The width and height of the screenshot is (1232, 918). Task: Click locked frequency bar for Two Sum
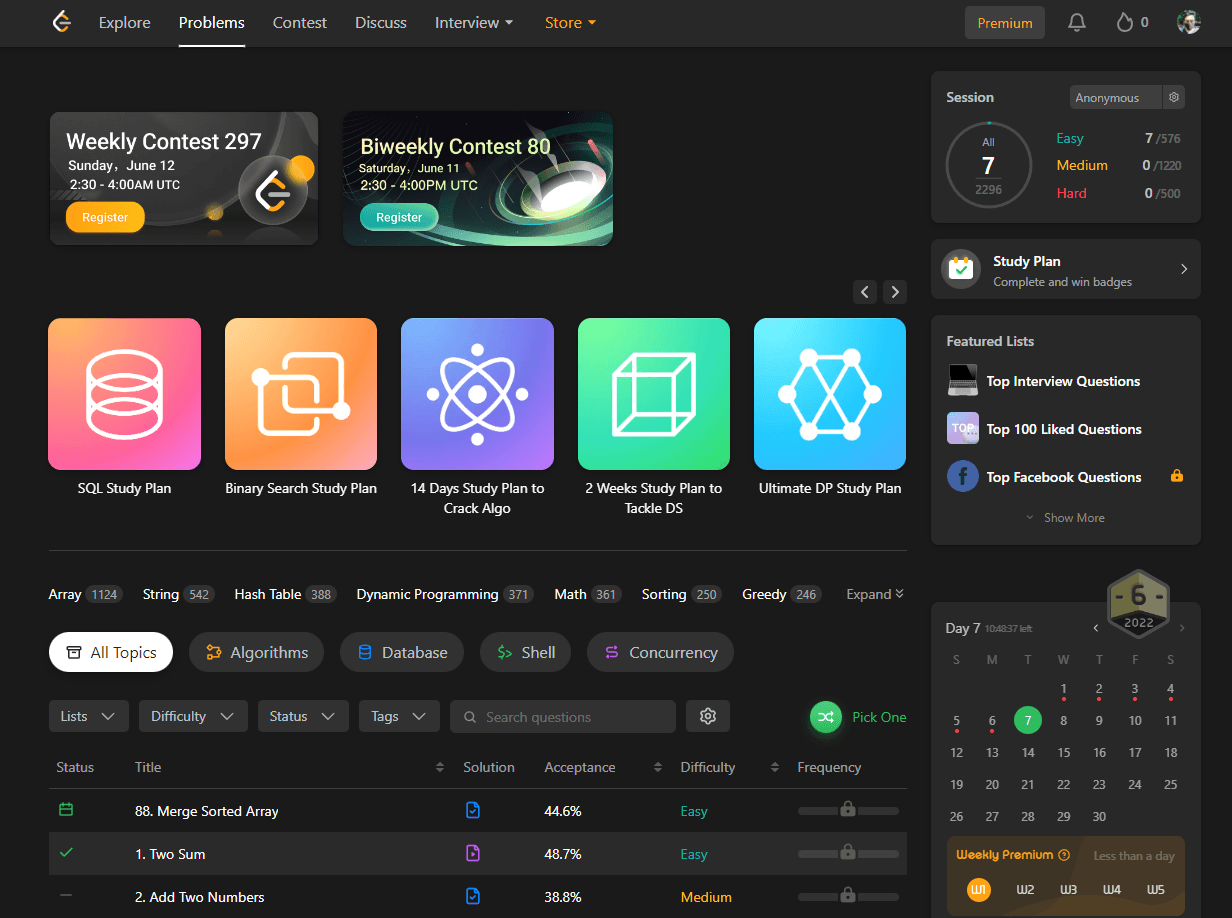(848, 853)
